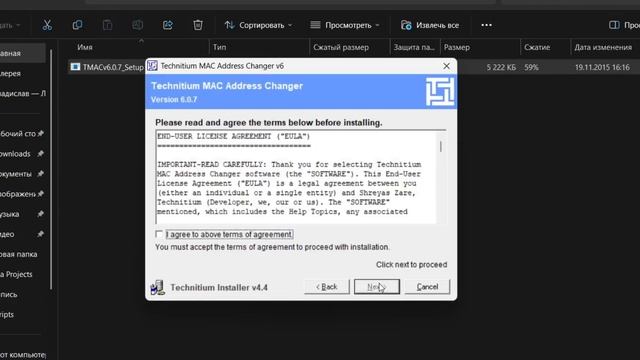This screenshot has height=360, width=640.
Task: Click the Delete trash icon in Explorer toolbar
Action: pyautogui.click(x=198, y=25)
